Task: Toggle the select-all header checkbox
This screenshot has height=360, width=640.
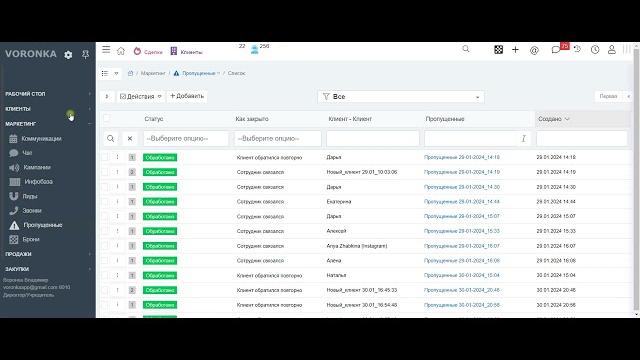Action: [x=107, y=118]
